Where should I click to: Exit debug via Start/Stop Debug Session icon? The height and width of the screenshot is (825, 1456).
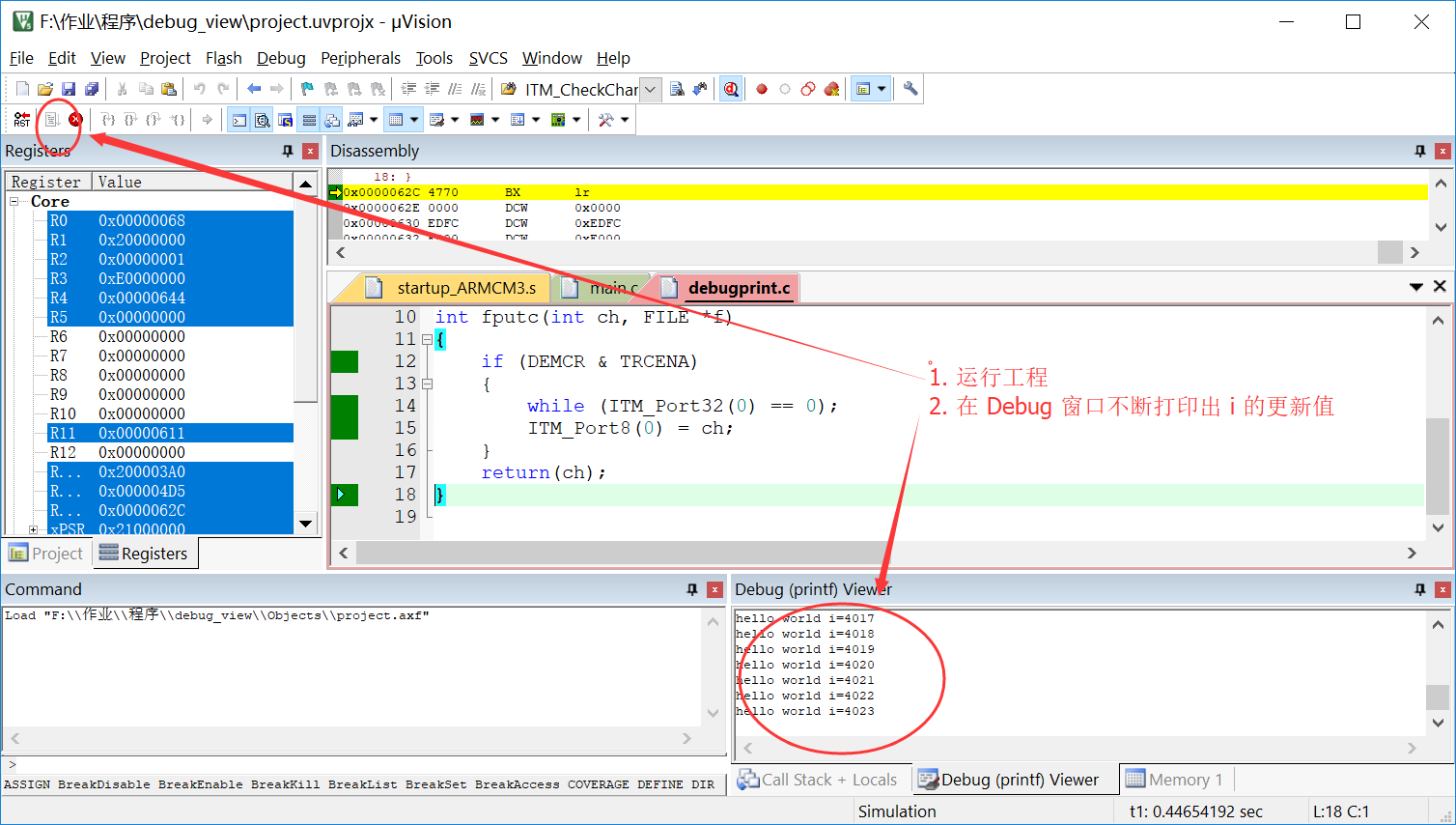pyautogui.click(x=731, y=88)
